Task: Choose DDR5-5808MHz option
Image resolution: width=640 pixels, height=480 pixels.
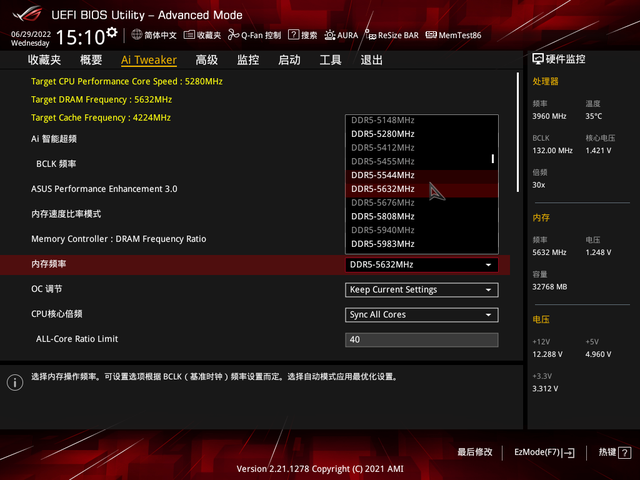Action: (422, 217)
